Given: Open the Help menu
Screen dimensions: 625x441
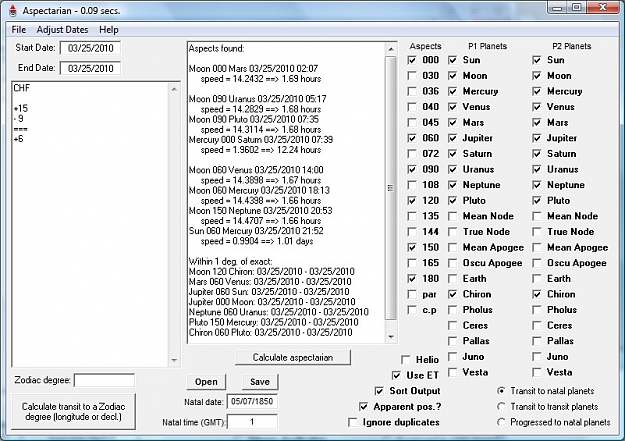Looking at the screenshot, I should 108,30.
